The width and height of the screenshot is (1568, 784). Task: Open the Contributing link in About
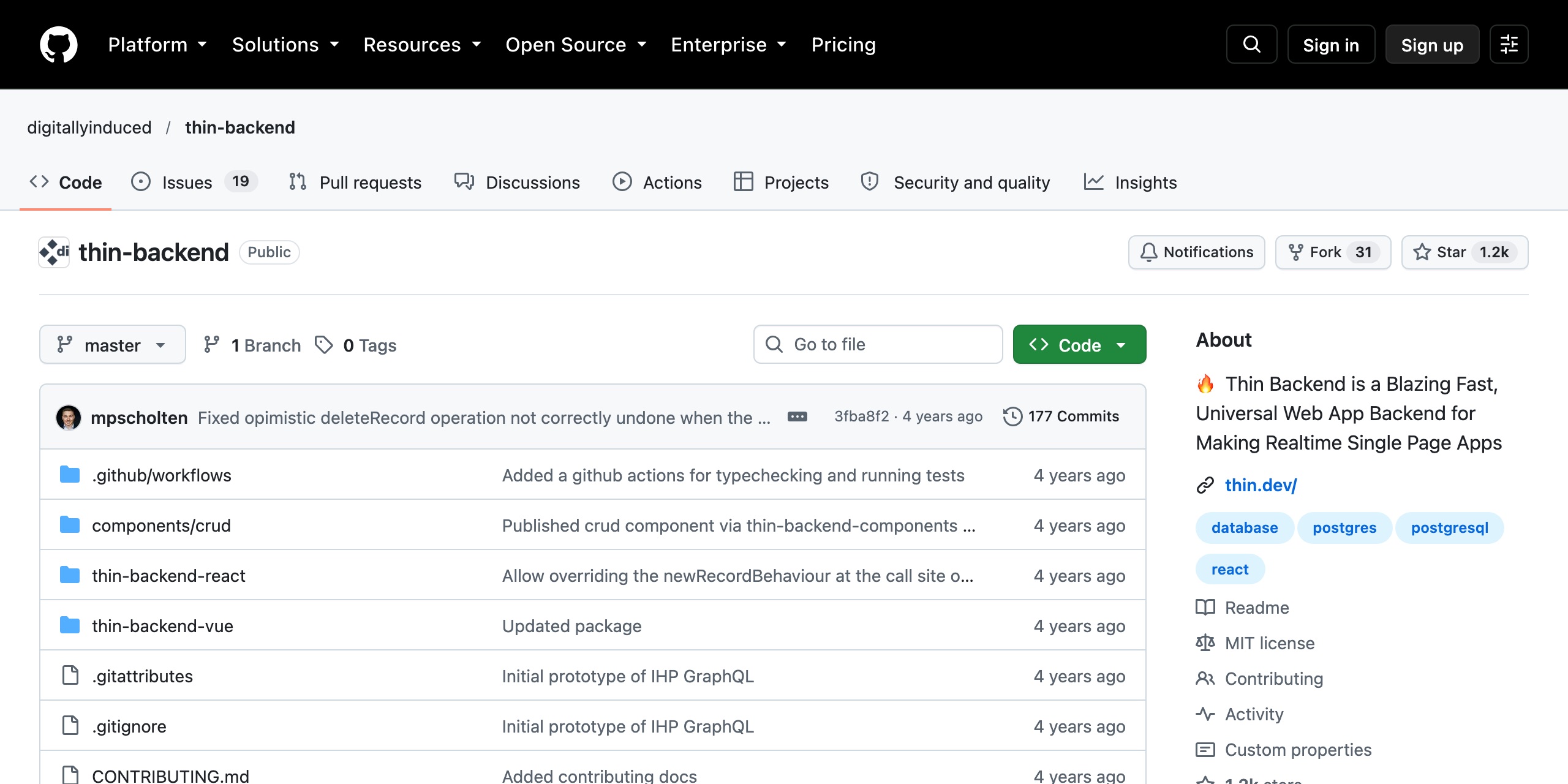[x=1259, y=679]
